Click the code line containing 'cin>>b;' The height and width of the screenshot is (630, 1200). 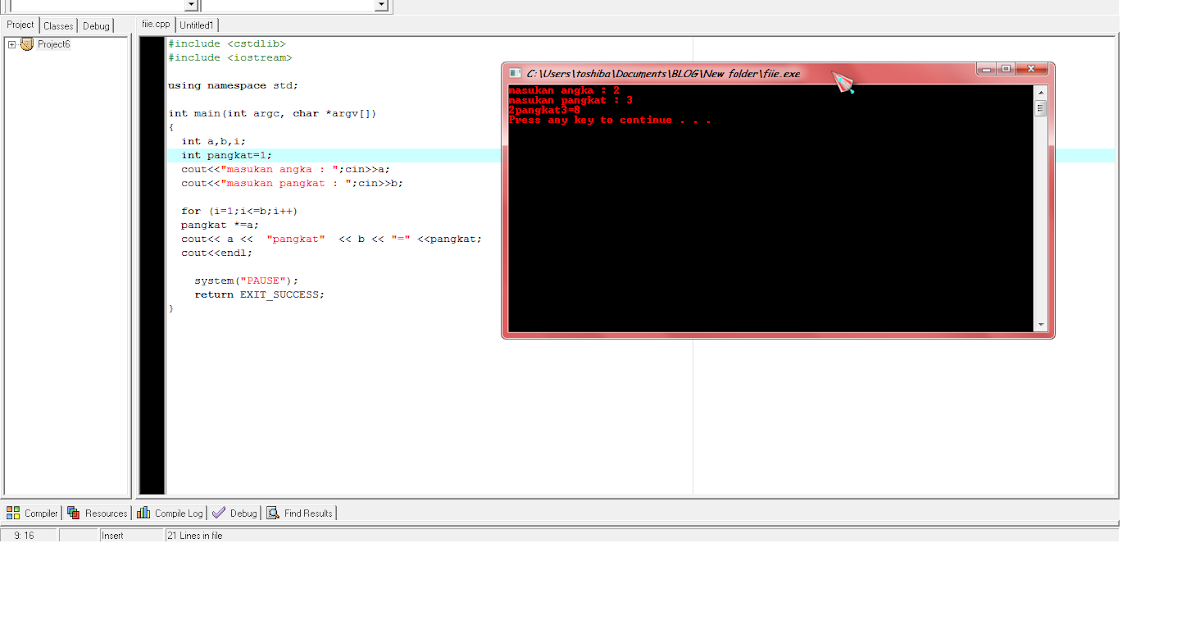(x=292, y=184)
